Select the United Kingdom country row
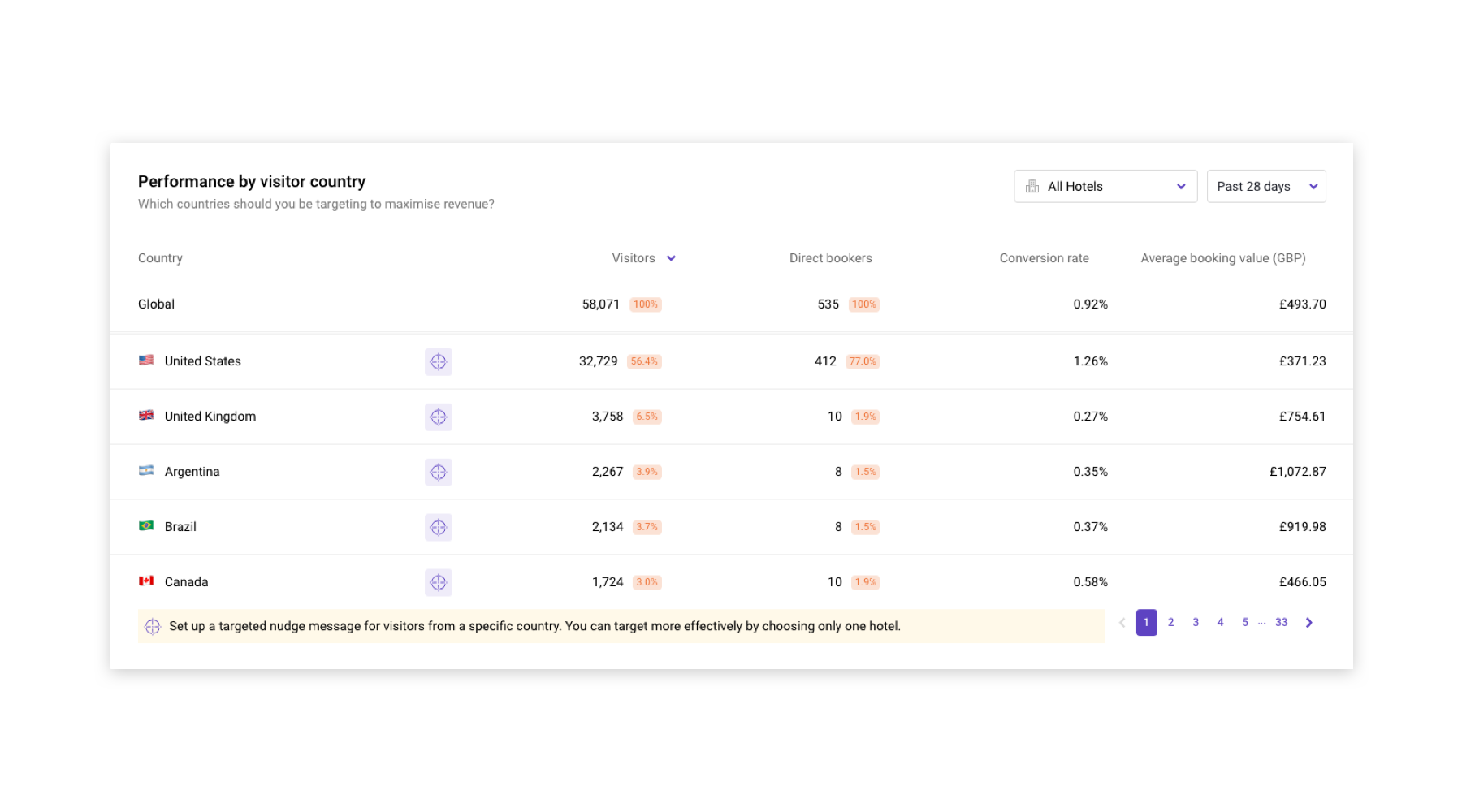Screen dimensions: 1462x812 pos(210,417)
